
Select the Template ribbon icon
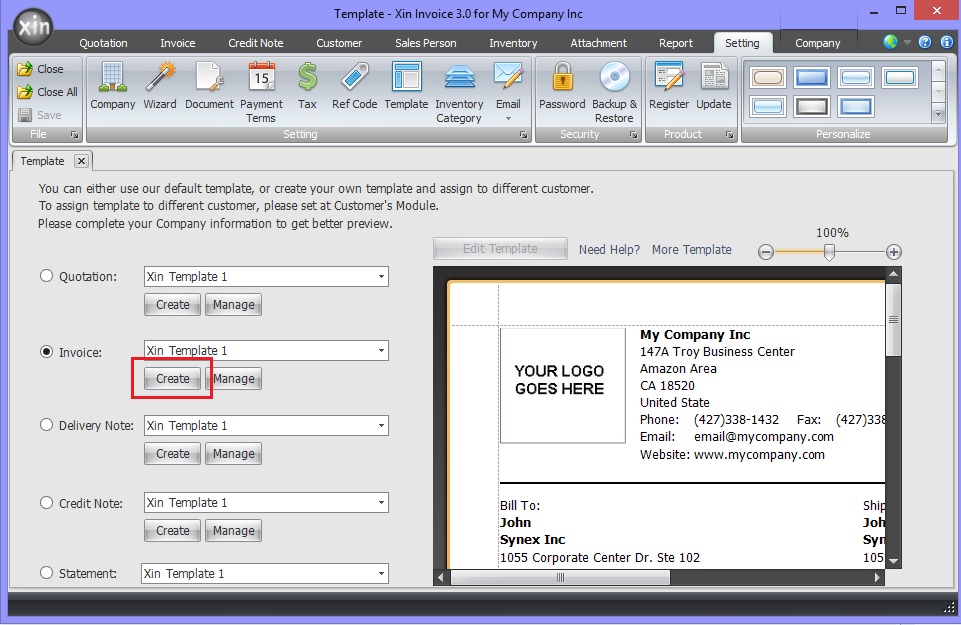click(406, 85)
